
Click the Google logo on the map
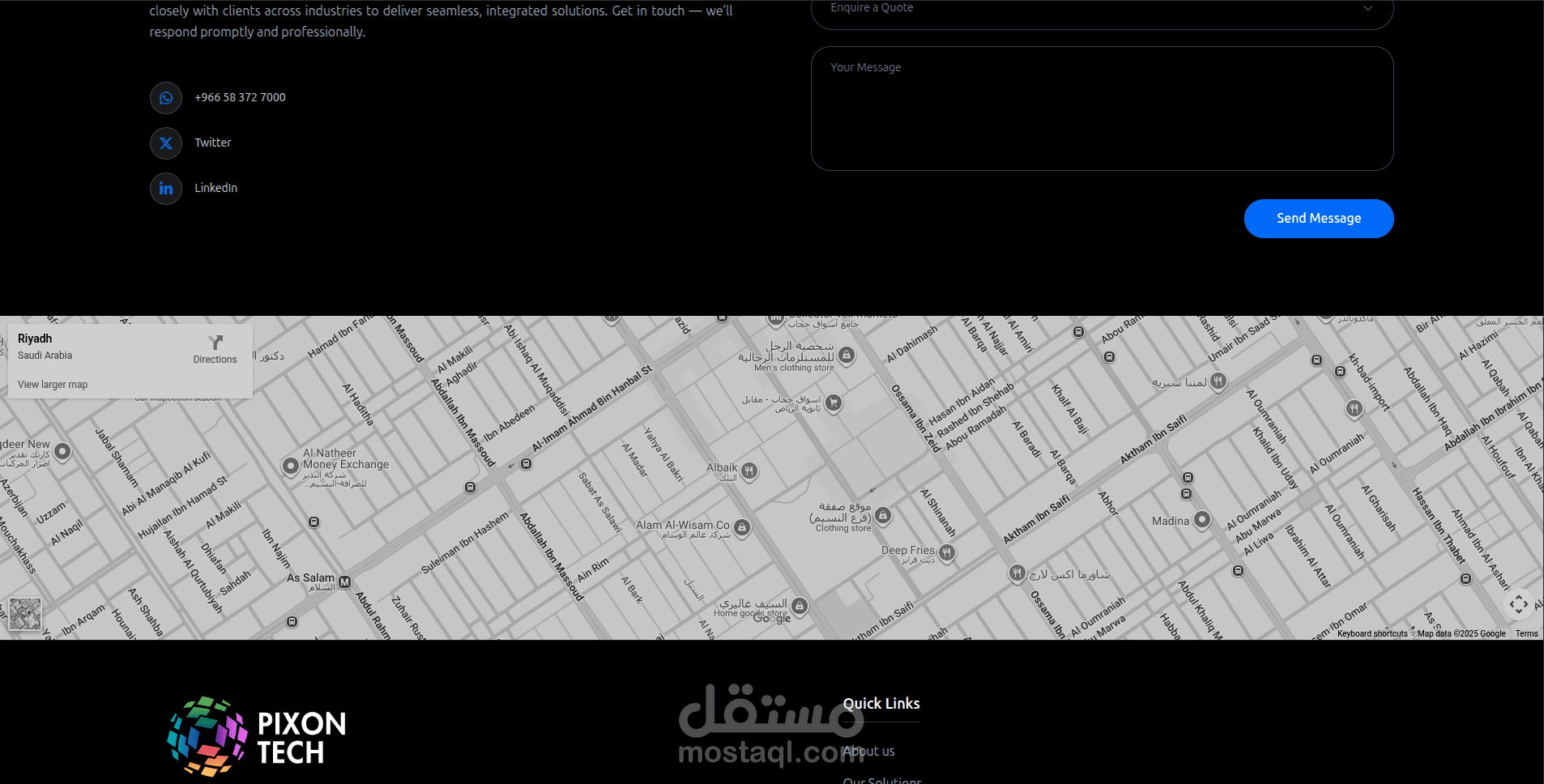click(x=772, y=619)
